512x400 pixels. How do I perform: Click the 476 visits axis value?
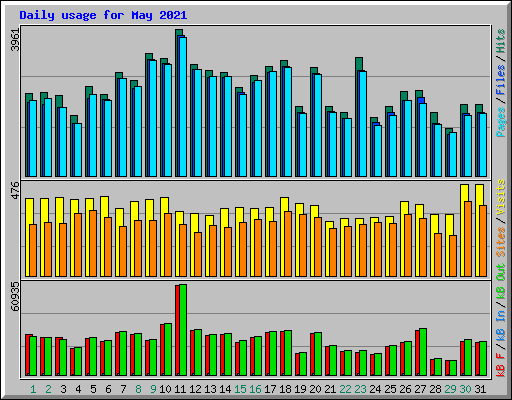point(15,190)
